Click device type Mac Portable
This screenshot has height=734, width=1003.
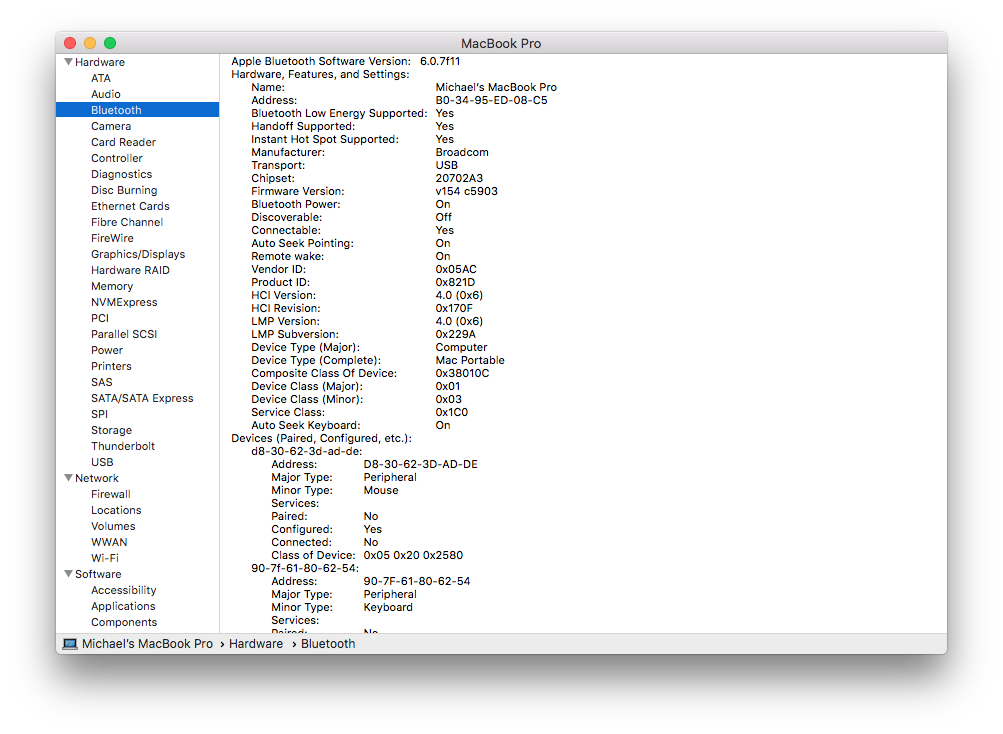470,360
